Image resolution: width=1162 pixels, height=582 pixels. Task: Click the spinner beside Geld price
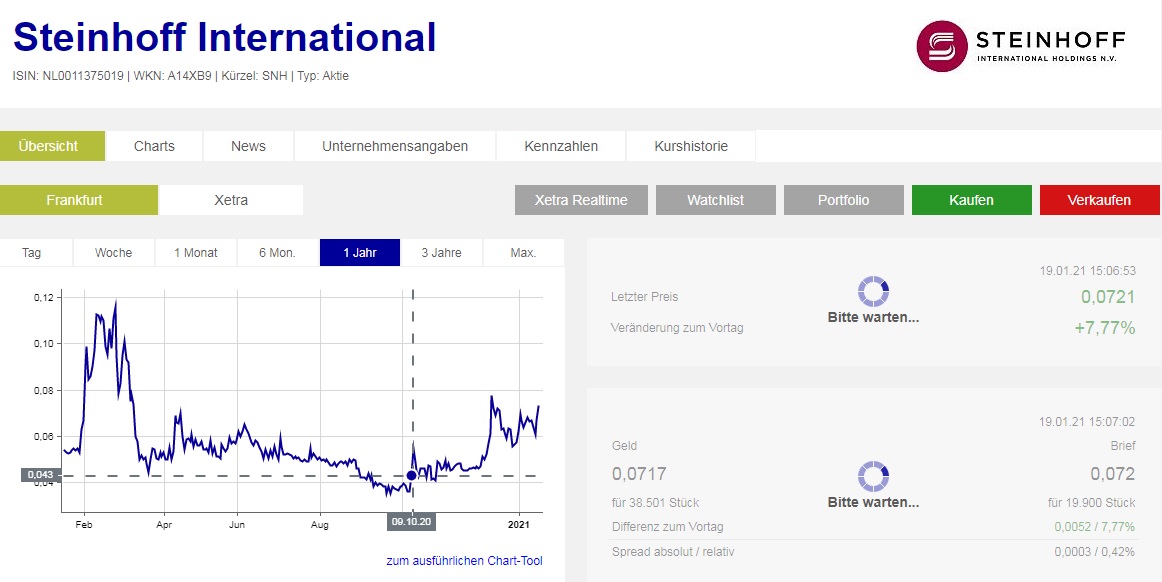[x=874, y=474]
